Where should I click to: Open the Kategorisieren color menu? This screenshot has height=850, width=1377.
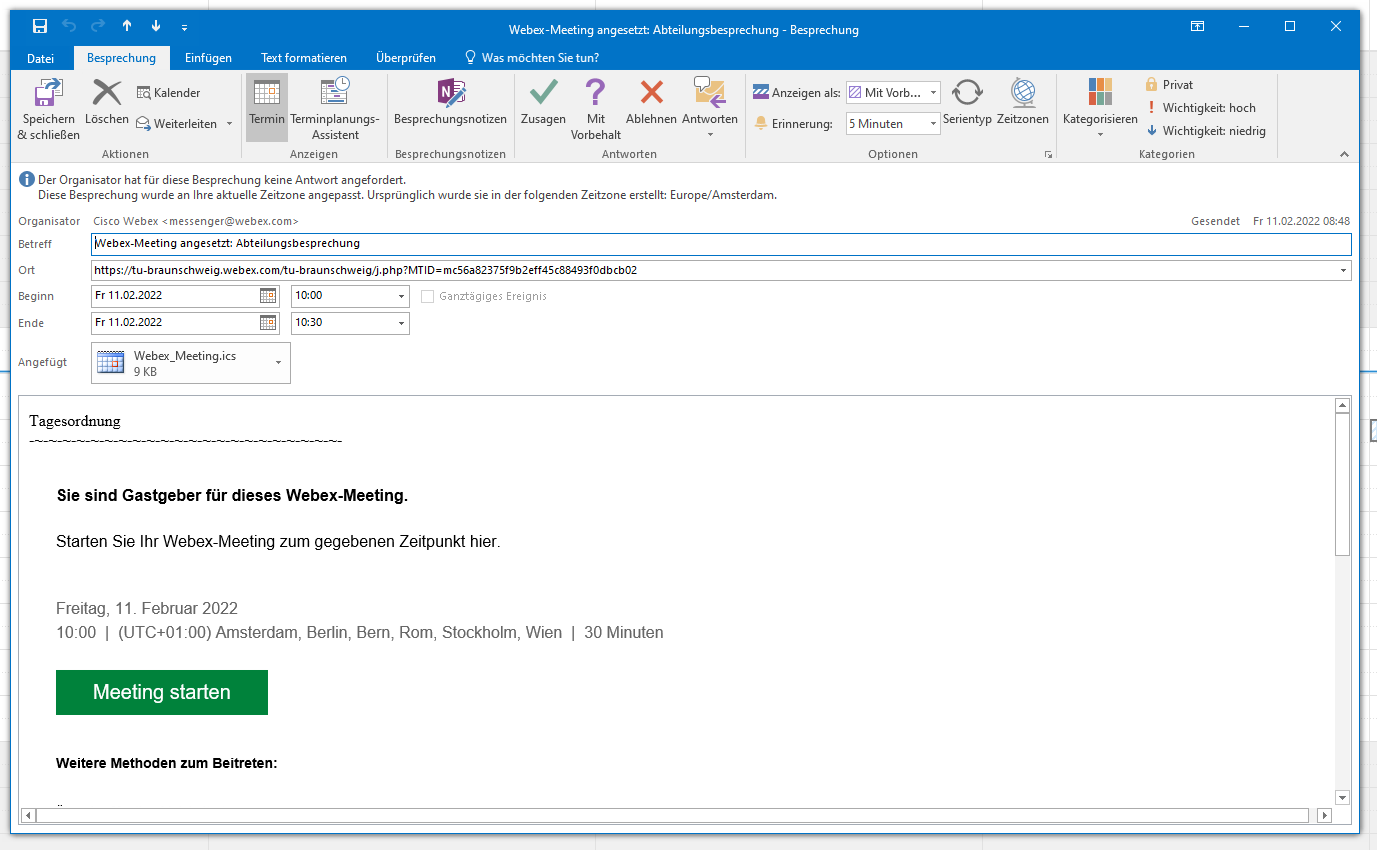[1100, 109]
